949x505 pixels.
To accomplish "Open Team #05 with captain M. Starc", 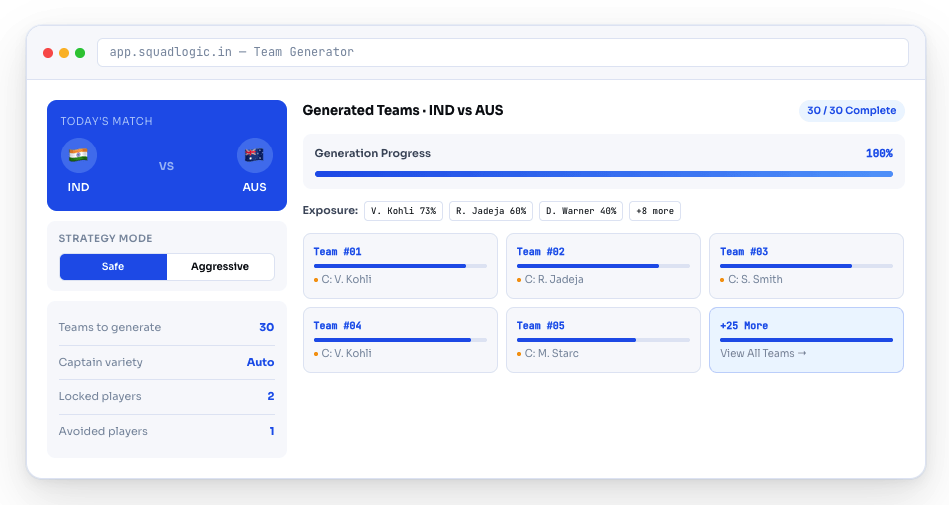I will click(x=603, y=340).
